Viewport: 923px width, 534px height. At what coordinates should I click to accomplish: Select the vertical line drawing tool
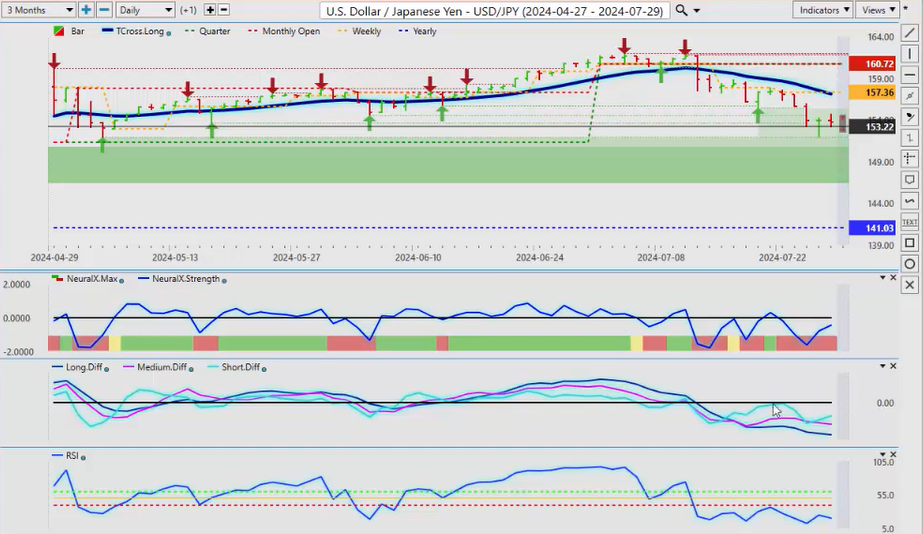coord(909,54)
